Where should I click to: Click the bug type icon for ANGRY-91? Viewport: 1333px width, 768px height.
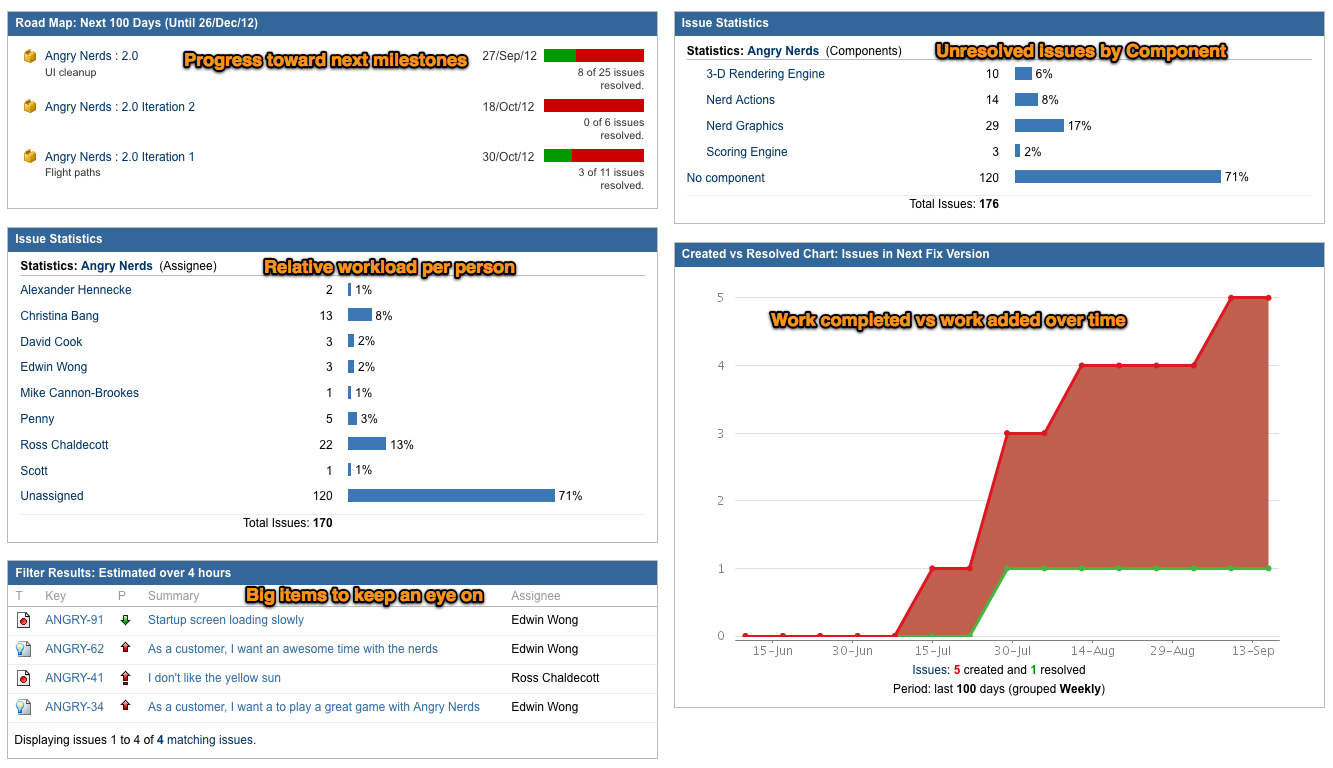[23, 620]
